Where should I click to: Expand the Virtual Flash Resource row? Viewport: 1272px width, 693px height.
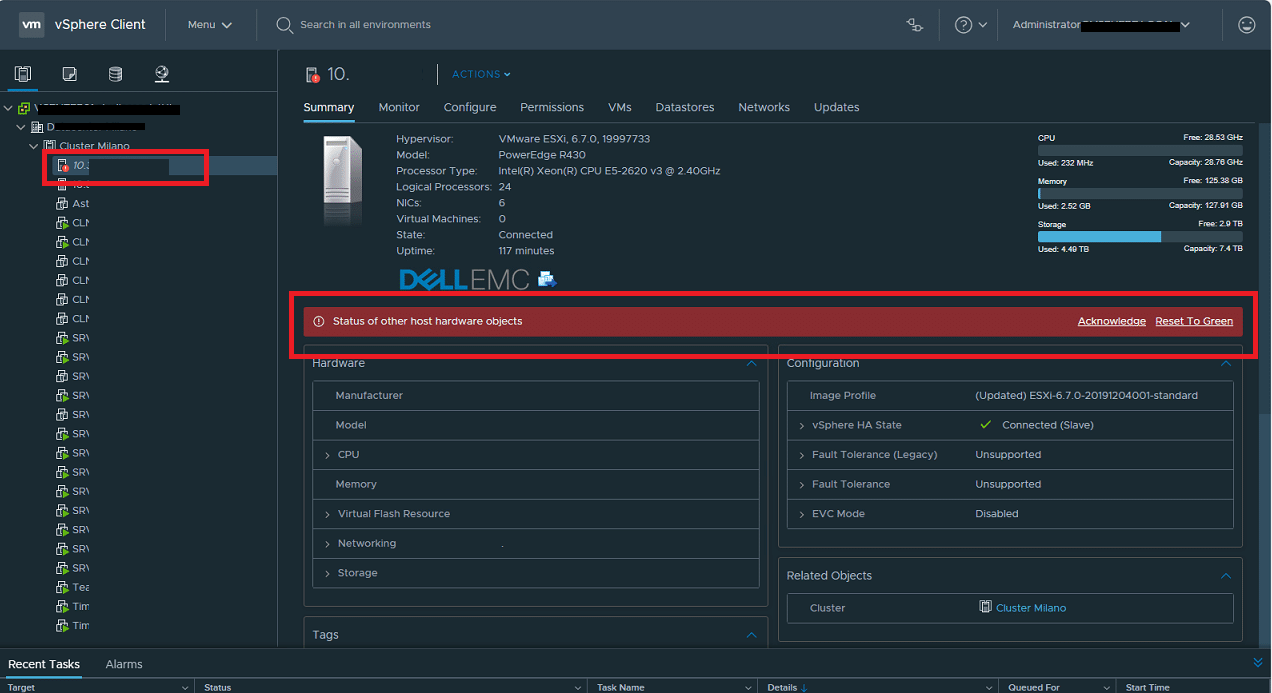(327, 514)
